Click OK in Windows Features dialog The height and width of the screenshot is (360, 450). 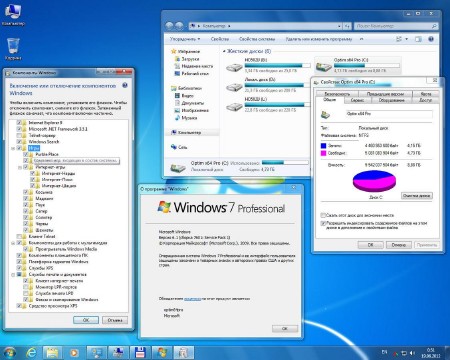tap(86, 320)
